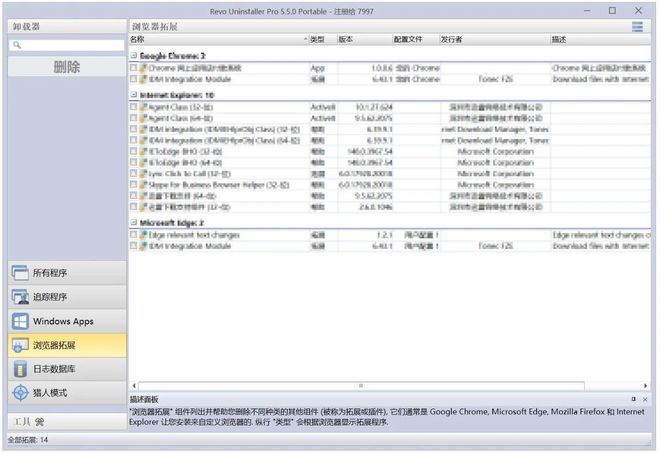This screenshot has height=453, width=660.
Task: Click icon of IDM Integration Module under Microsoft Edge
Action: 143,246
